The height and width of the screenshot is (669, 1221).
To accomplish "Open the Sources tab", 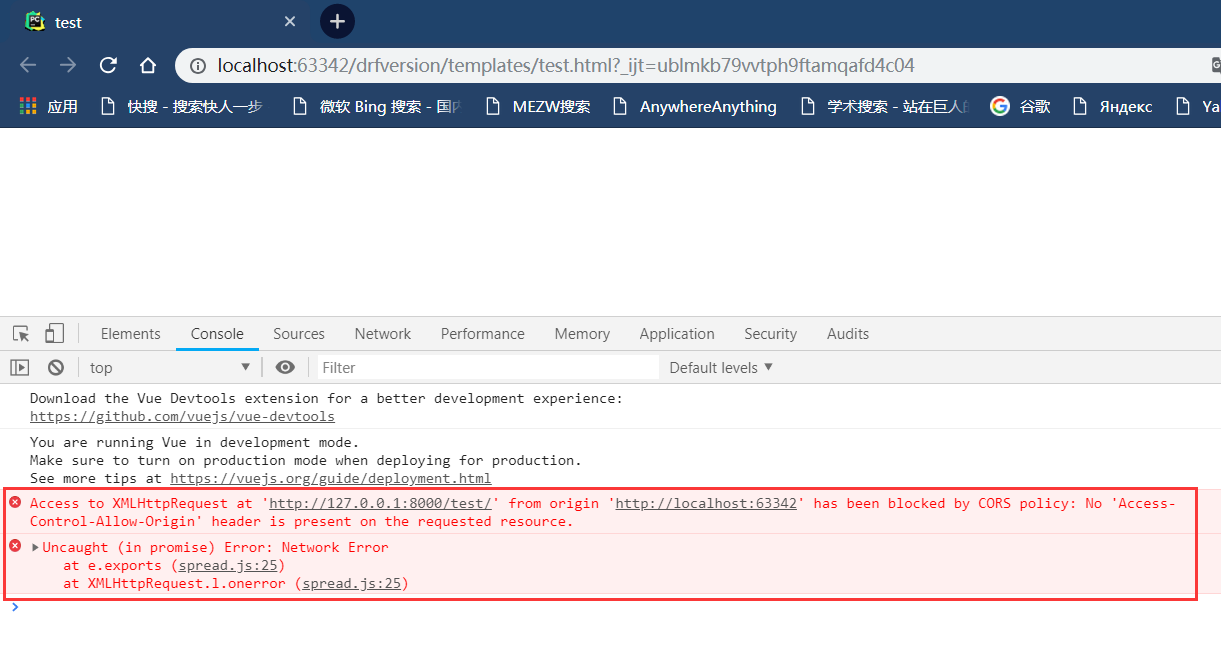I will tap(299, 334).
